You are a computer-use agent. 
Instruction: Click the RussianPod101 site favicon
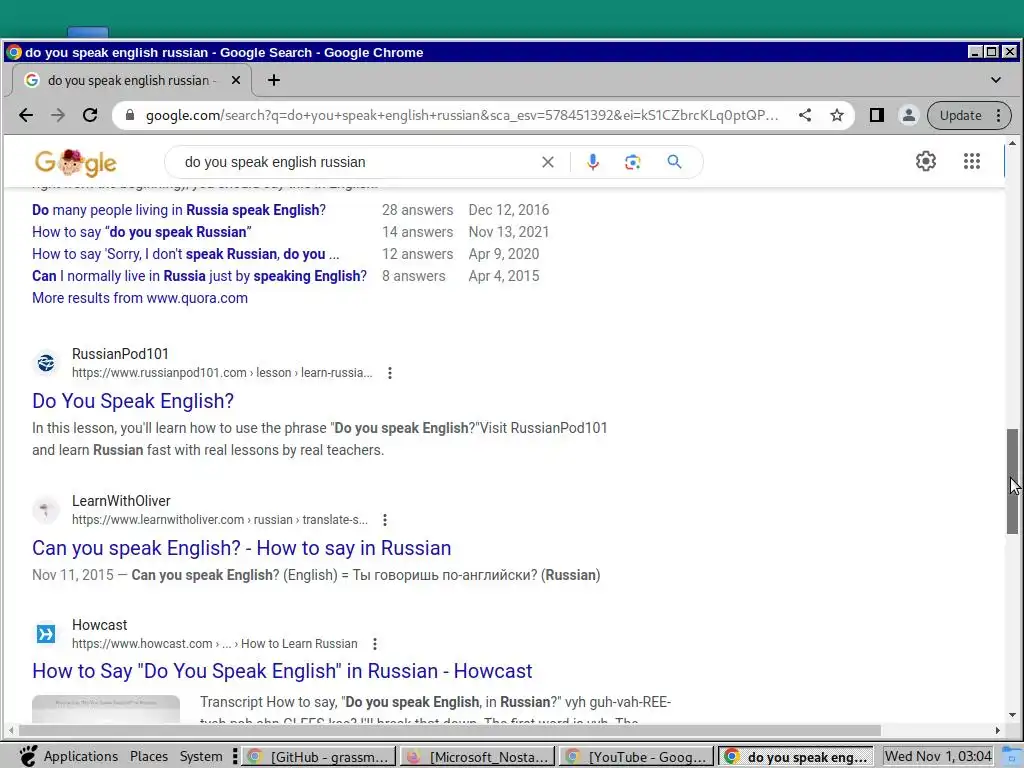pyautogui.click(x=46, y=363)
